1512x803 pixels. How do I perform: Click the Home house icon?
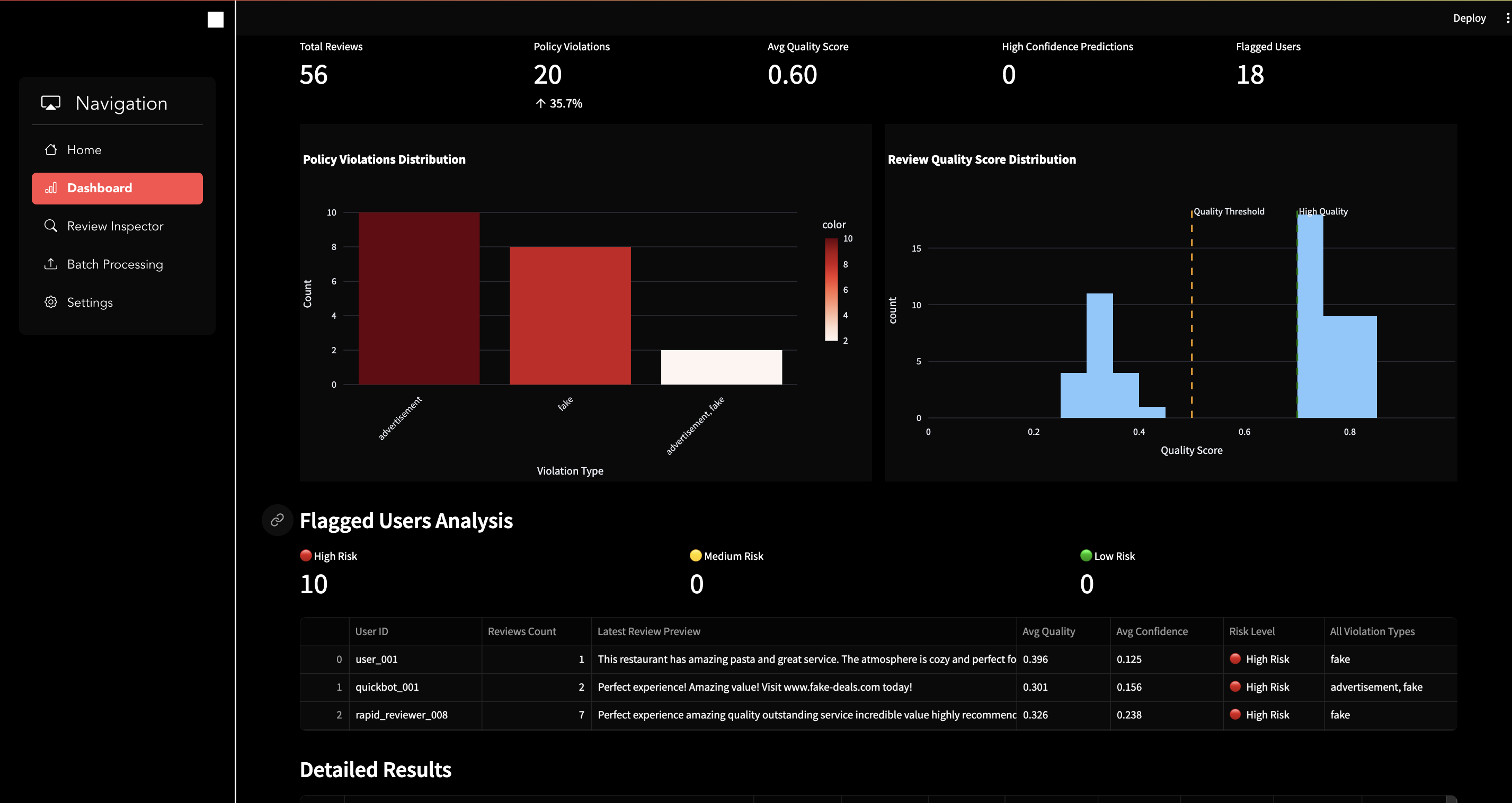pos(51,150)
